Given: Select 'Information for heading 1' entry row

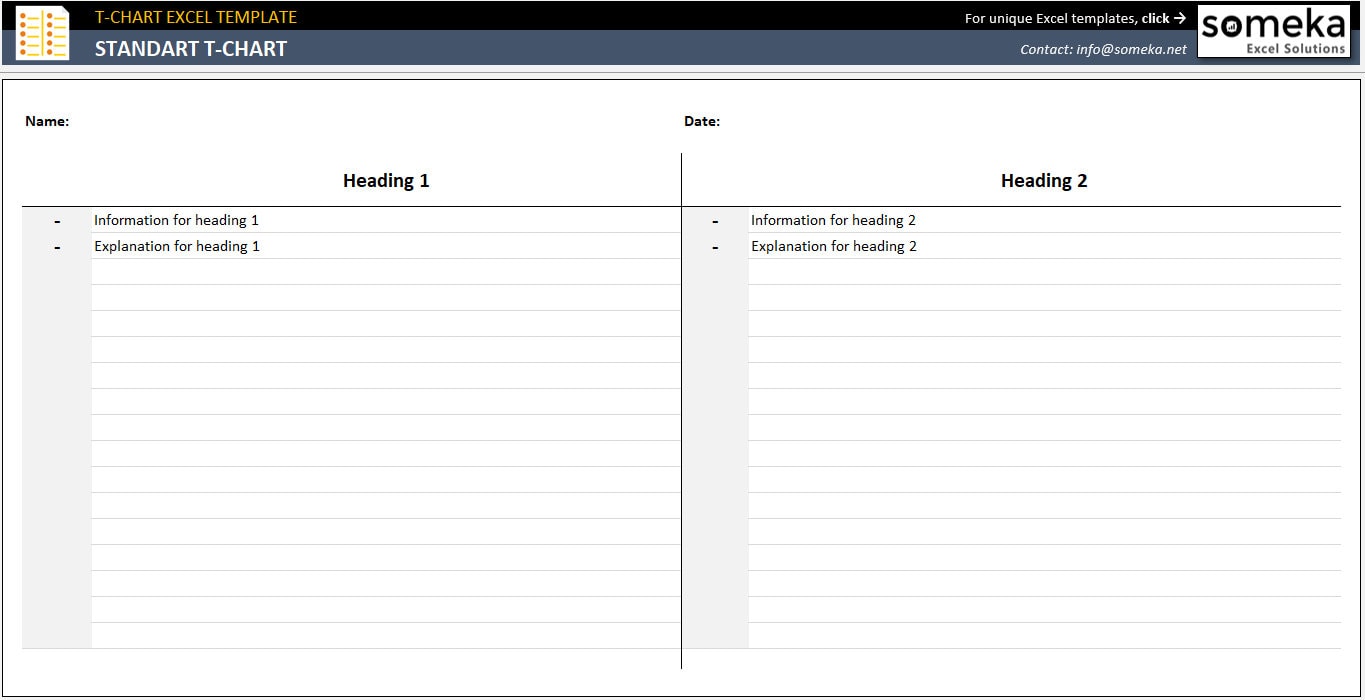Looking at the screenshot, I should point(176,219).
